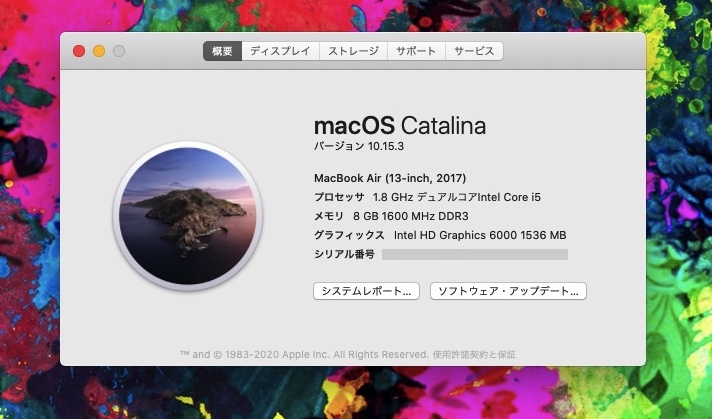Select the サポート tab
Image resolution: width=712 pixels, height=419 pixels.
(x=416, y=51)
